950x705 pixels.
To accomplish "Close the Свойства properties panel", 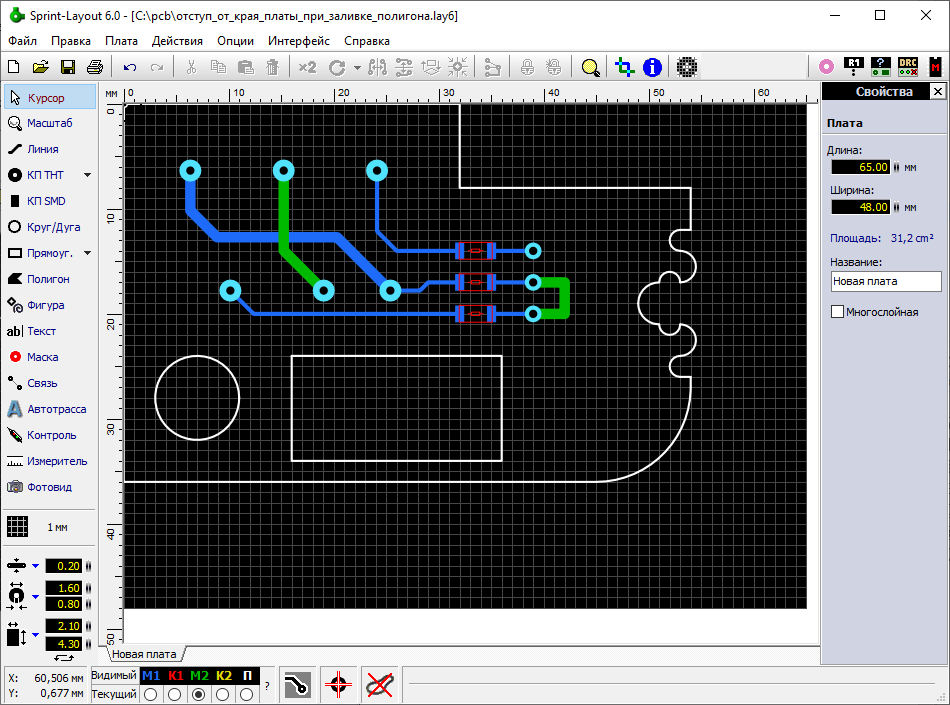I will (x=937, y=91).
